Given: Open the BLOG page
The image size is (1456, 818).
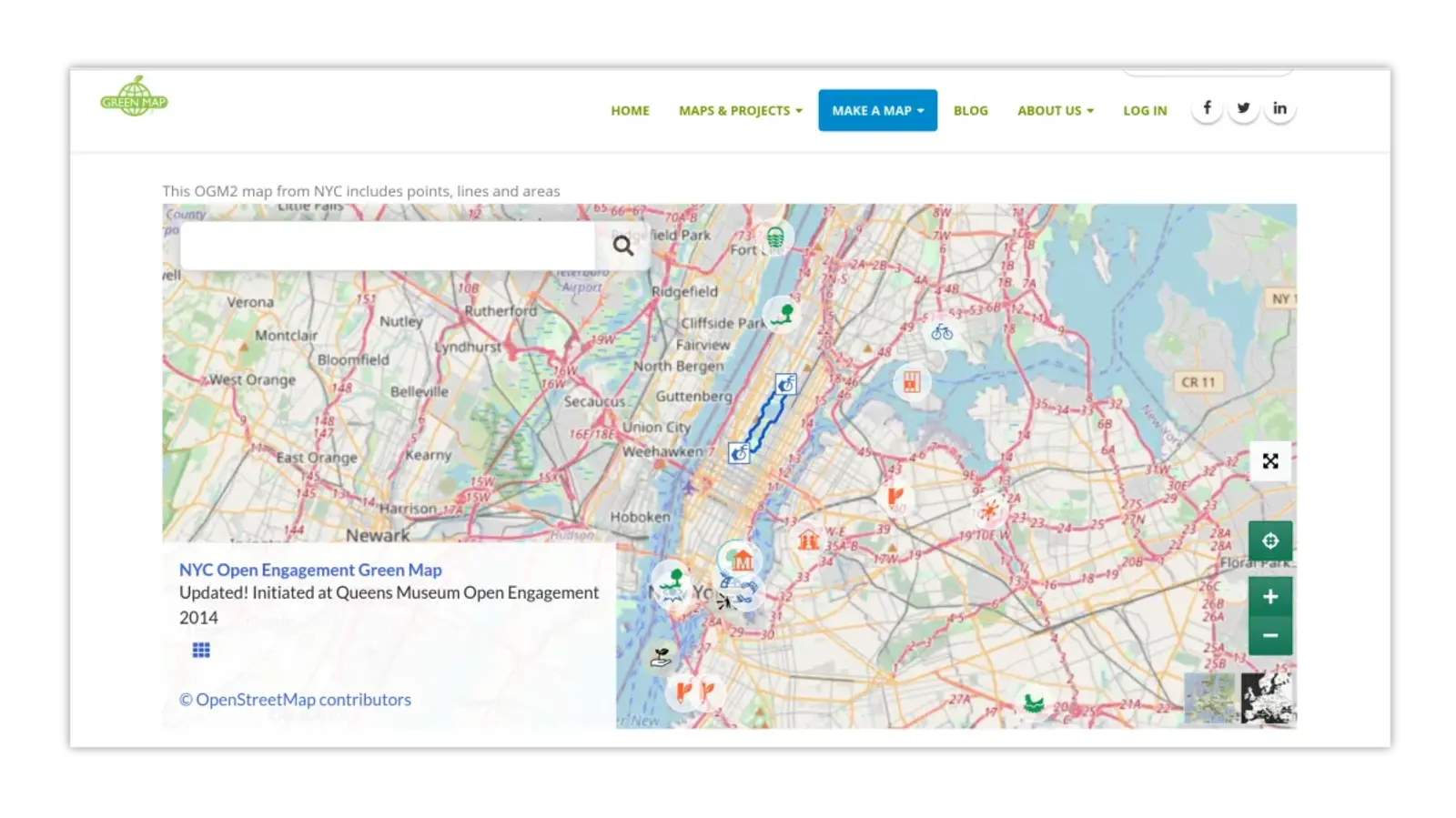Looking at the screenshot, I should pos(970,110).
